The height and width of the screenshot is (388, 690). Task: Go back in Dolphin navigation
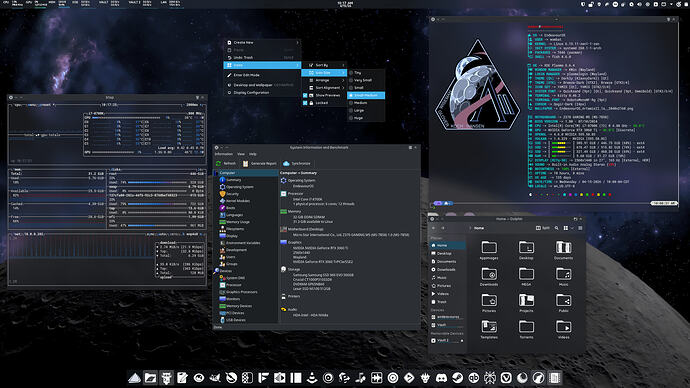point(433,228)
